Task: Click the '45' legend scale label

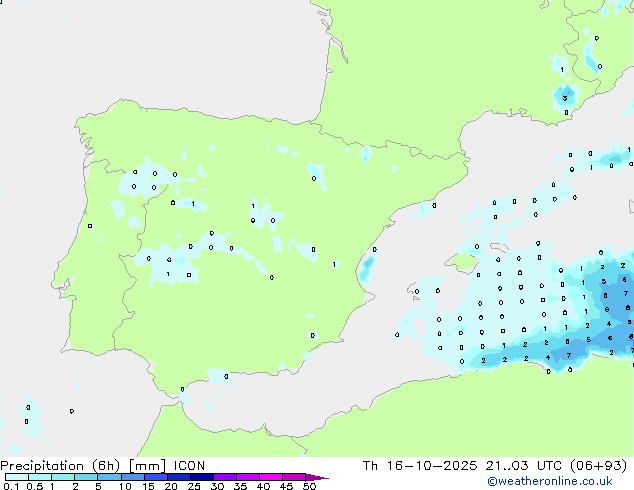Action: tap(286, 486)
